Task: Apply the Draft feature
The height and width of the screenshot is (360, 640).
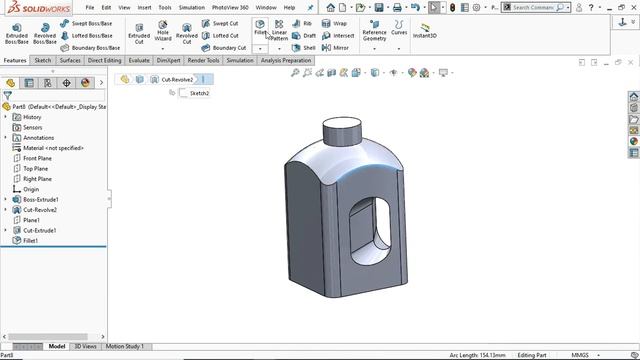Action: (304, 36)
